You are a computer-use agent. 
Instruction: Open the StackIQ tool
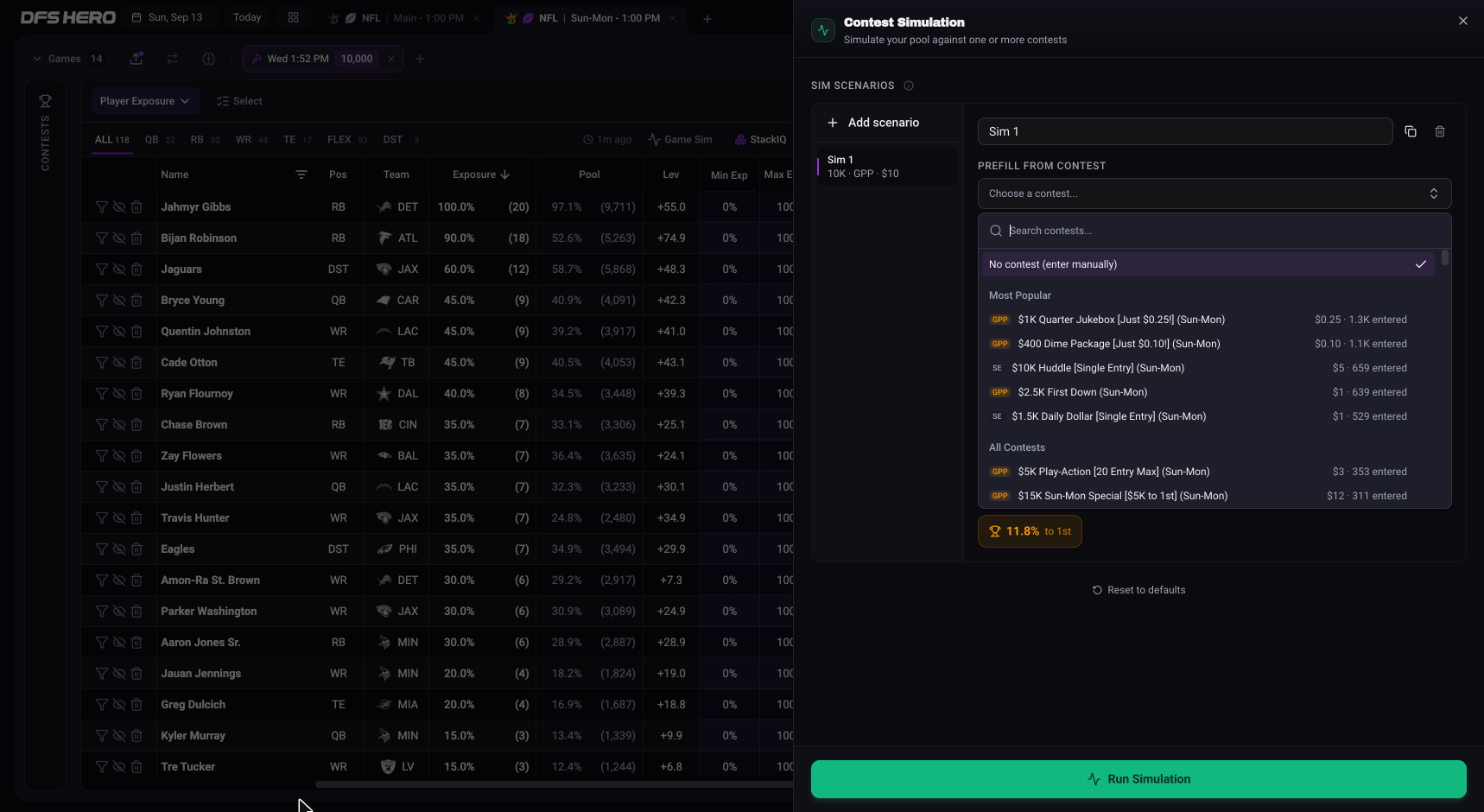click(761, 140)
